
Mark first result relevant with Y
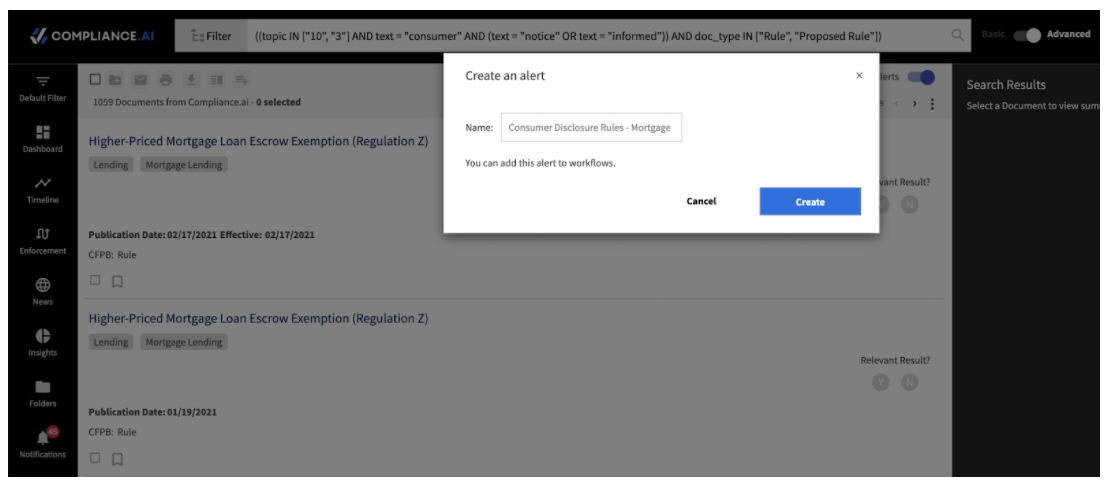(x=881, y=205)
